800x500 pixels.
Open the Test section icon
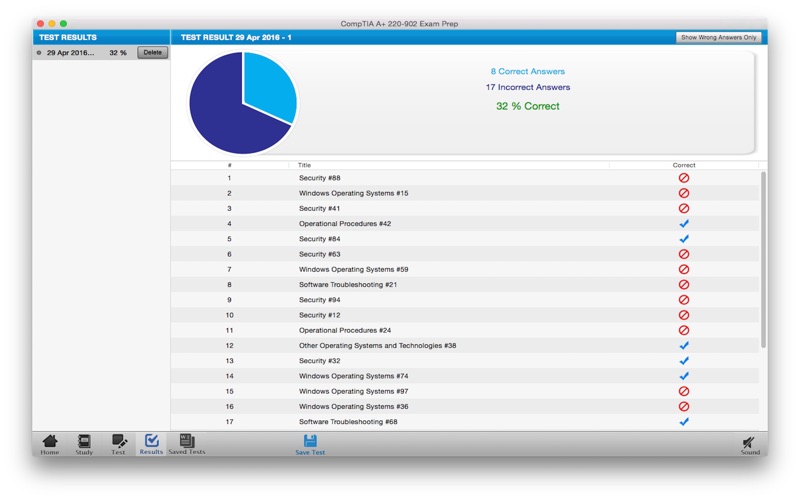(x=118, y=444)
